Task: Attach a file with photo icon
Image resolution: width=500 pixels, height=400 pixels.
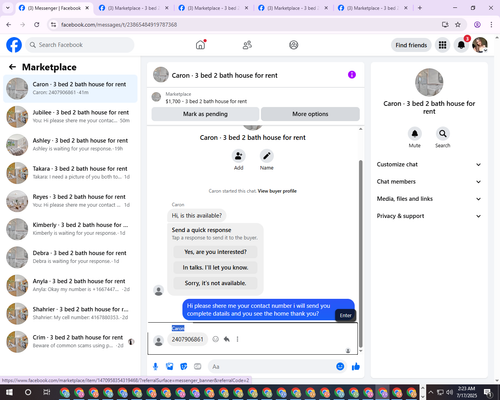Action: click(x=169, y=367)
